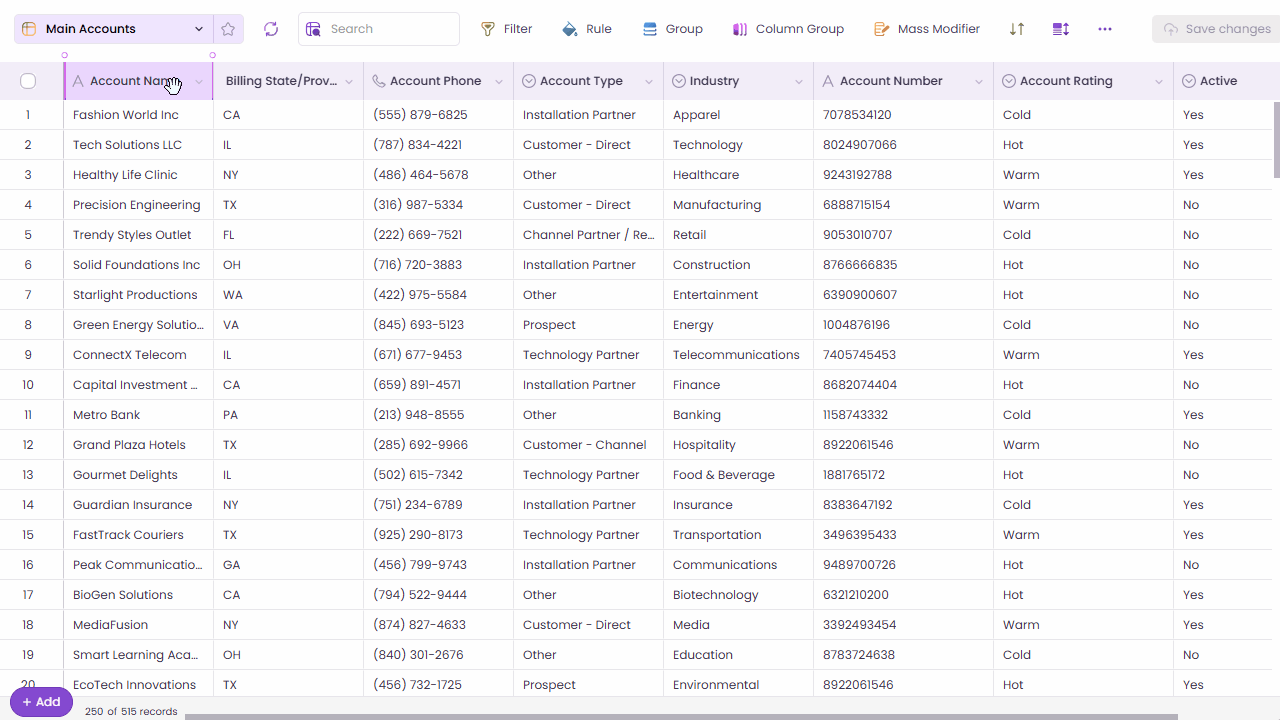Click the sort arrows icon
1280x720 pixels.
(x=1017, y=29)
